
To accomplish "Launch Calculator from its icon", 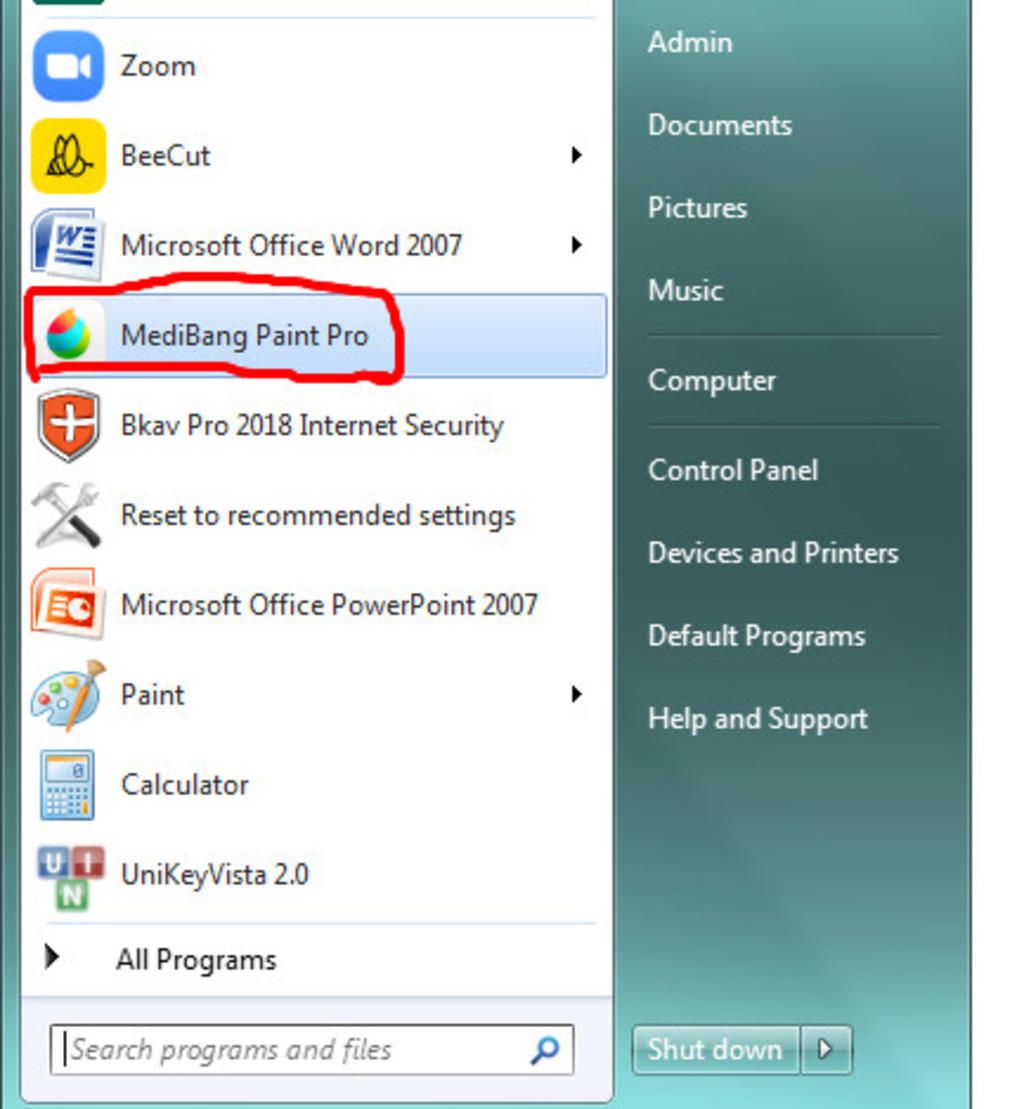I will click(x=67, y=785).
